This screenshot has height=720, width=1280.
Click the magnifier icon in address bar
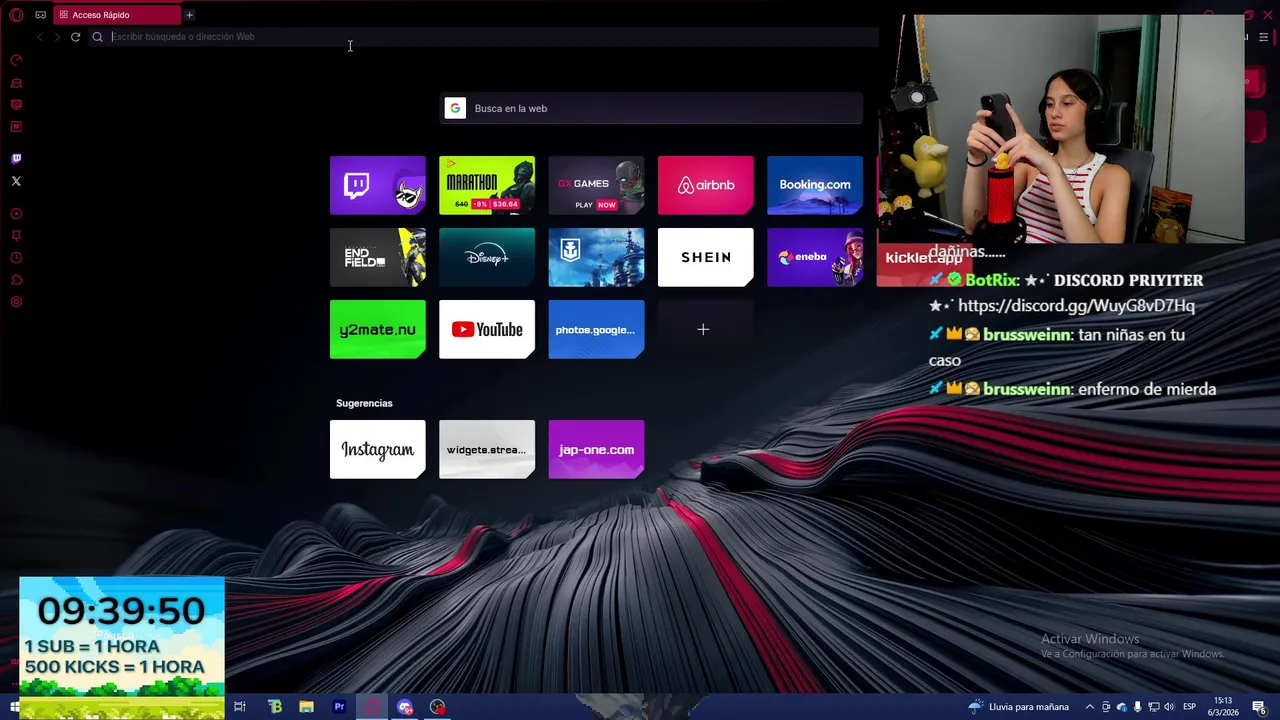tap(97, 37)
